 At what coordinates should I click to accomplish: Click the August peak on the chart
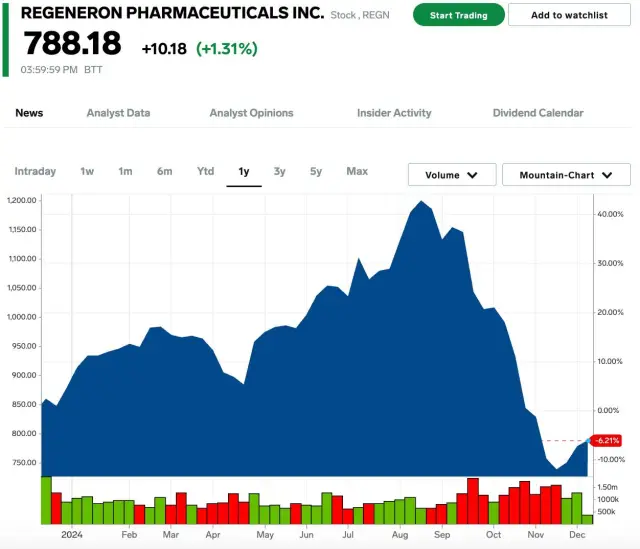(x=421, y=203)
